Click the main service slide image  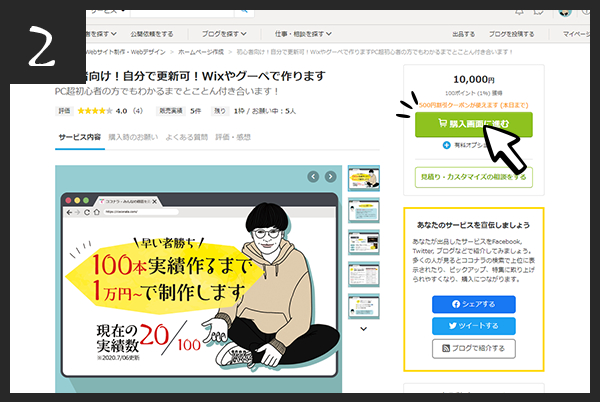(199, 279)
